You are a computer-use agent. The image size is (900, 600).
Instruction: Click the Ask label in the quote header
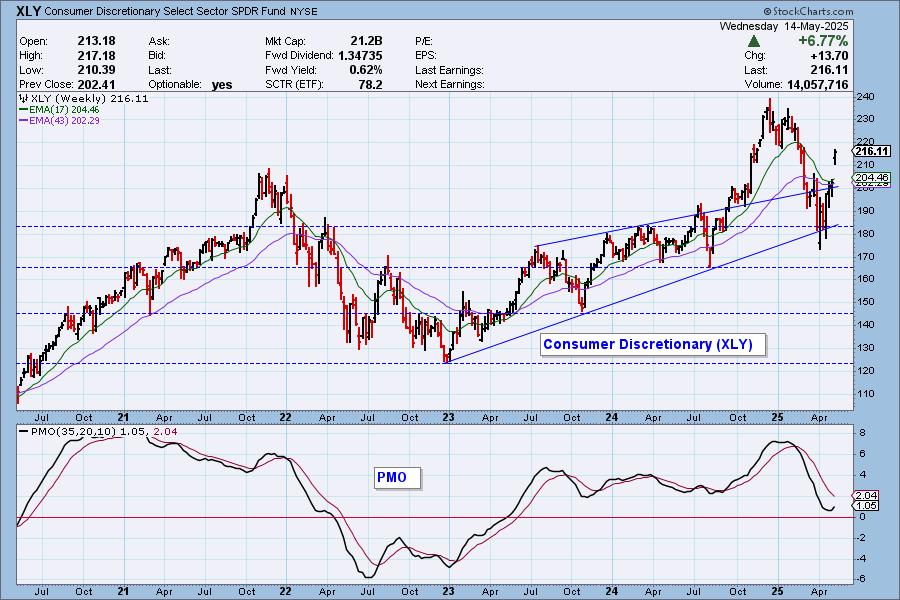click(x=159, y=41)
